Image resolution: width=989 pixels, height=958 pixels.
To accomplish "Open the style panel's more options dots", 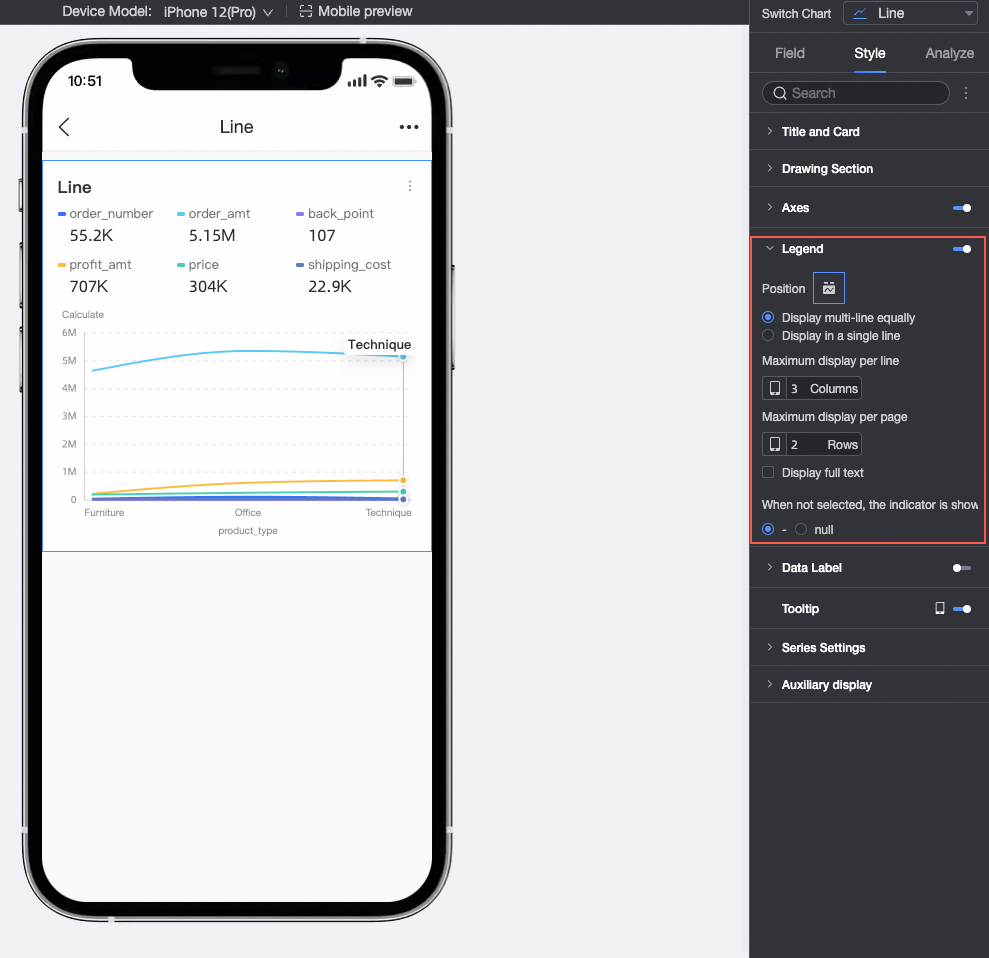I will tap(966, 93).
